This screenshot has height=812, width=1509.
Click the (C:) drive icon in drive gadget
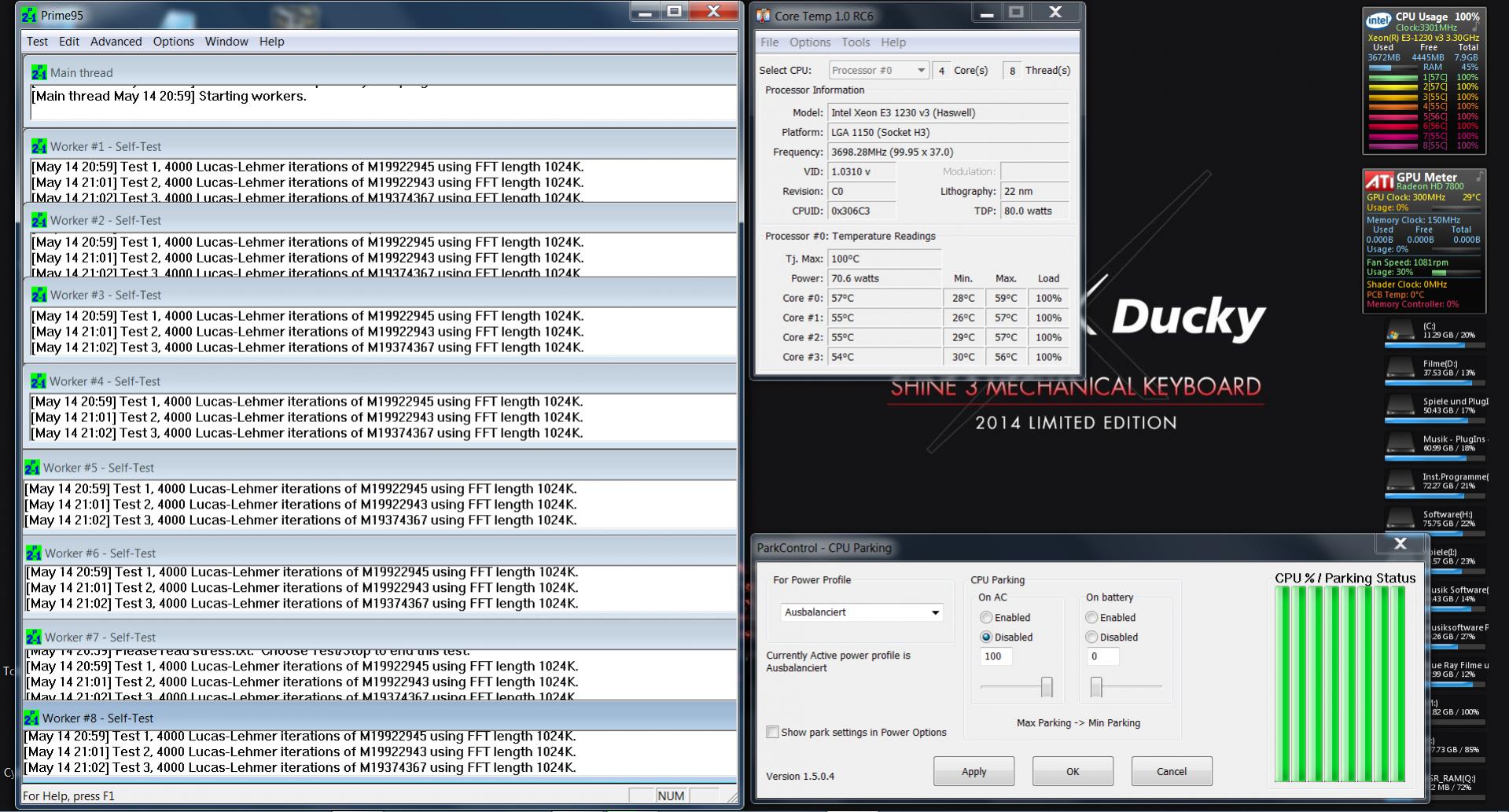tap(1400, 331)
